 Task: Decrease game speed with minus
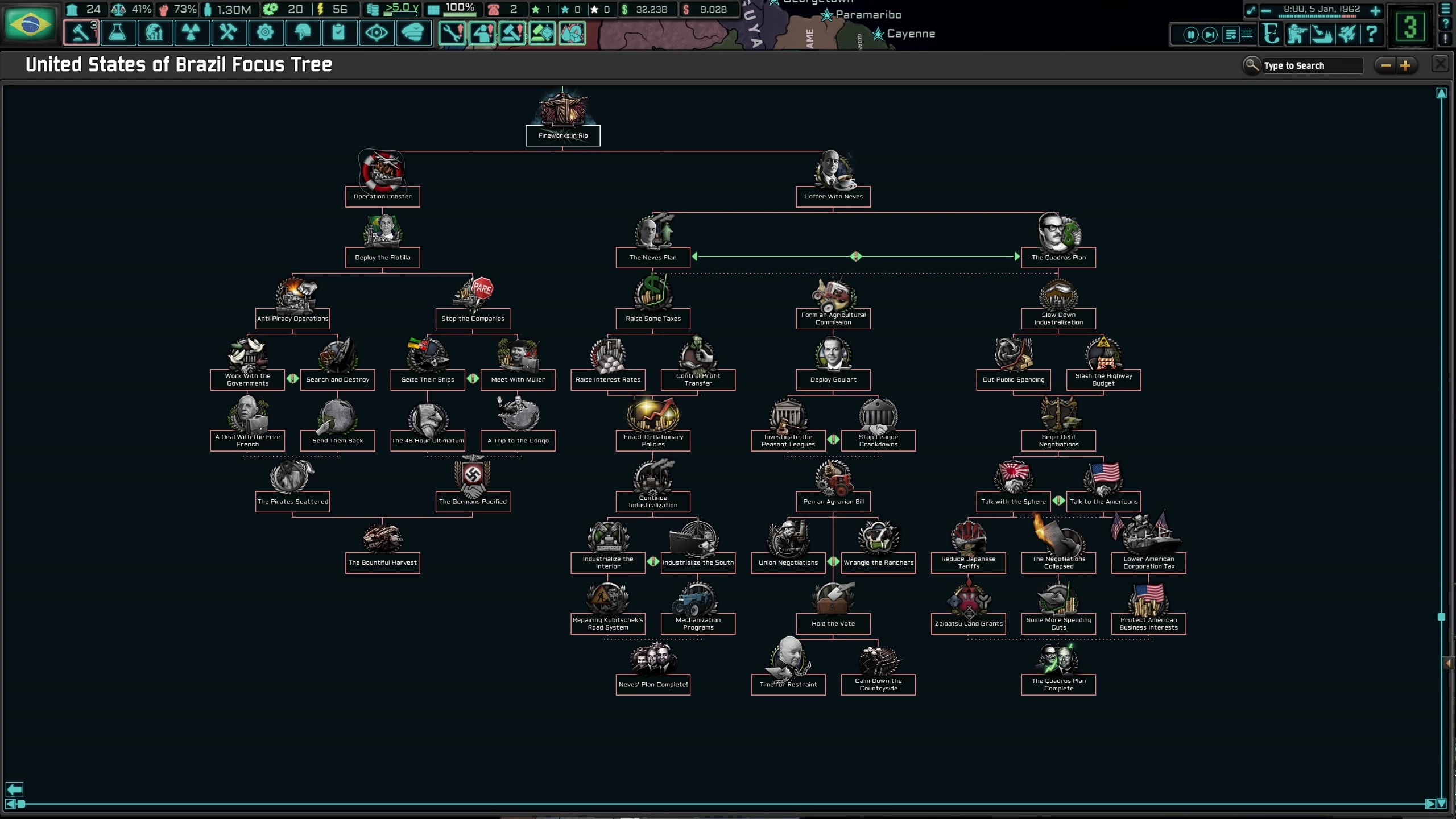click(1266, 10)
